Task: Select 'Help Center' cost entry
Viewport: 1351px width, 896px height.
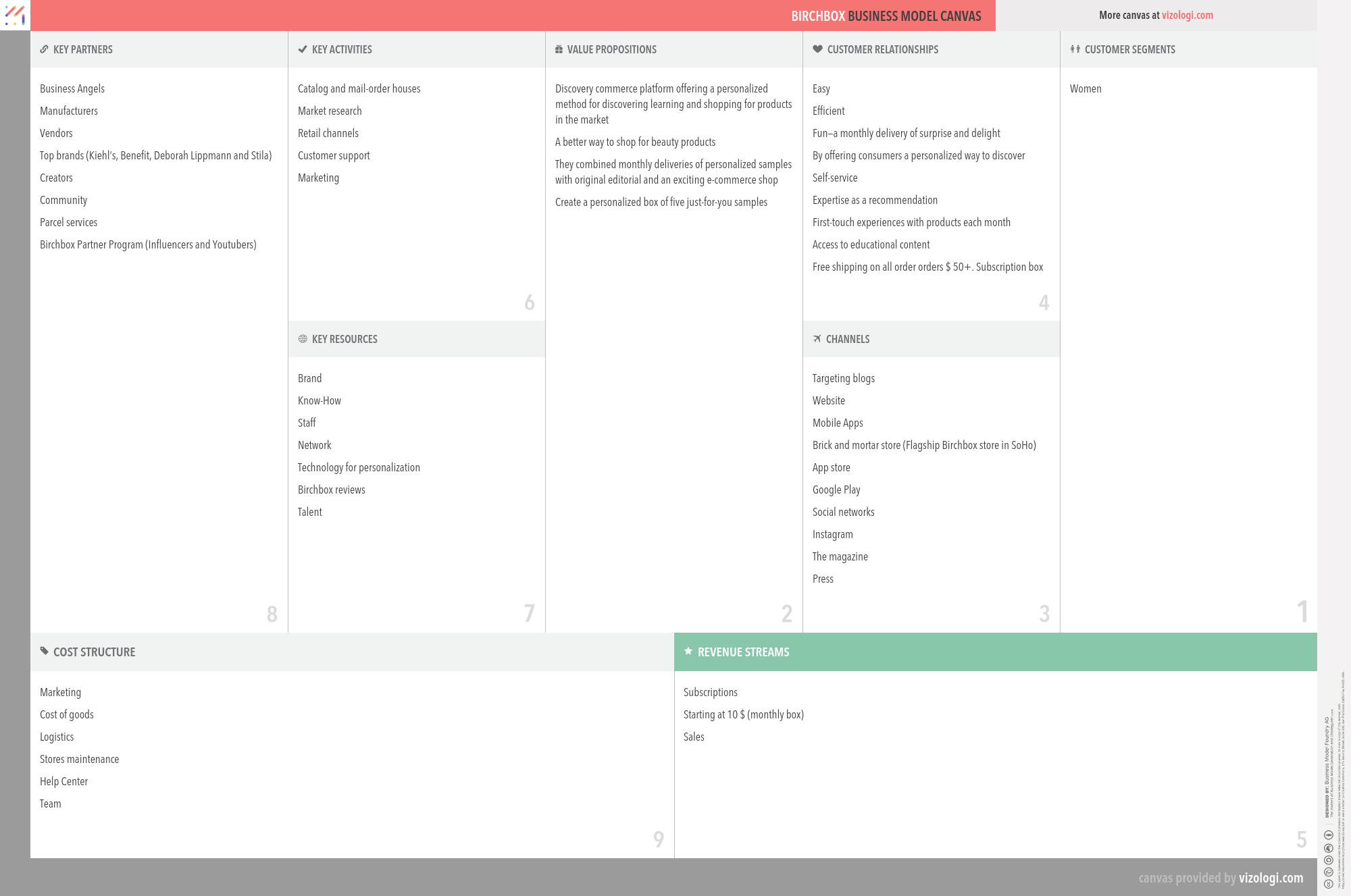Action: 63,781
